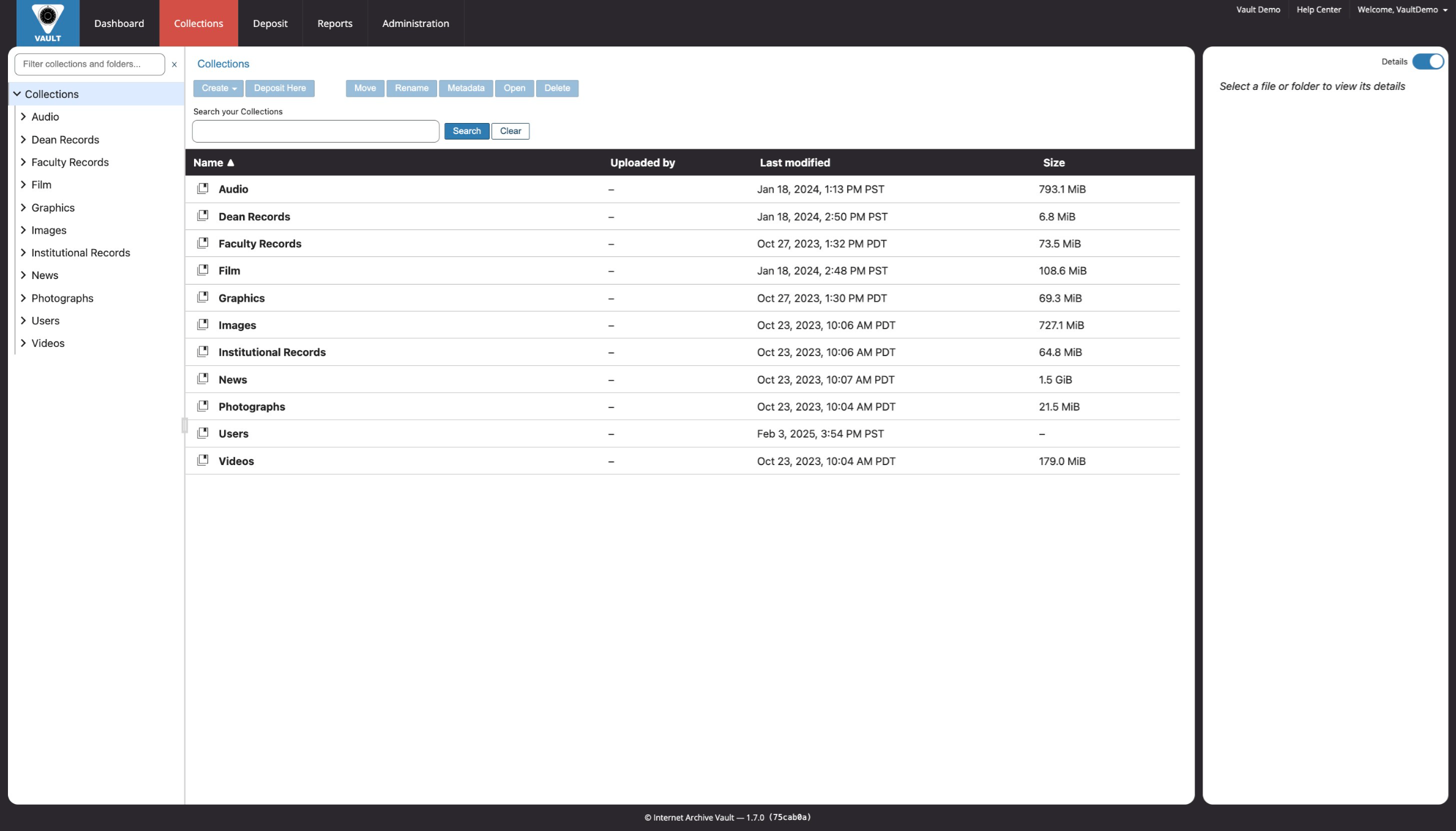Screen dimensions: 1456x831
Task: Expand the Audio tree node chevron
Action: point(23,116)
